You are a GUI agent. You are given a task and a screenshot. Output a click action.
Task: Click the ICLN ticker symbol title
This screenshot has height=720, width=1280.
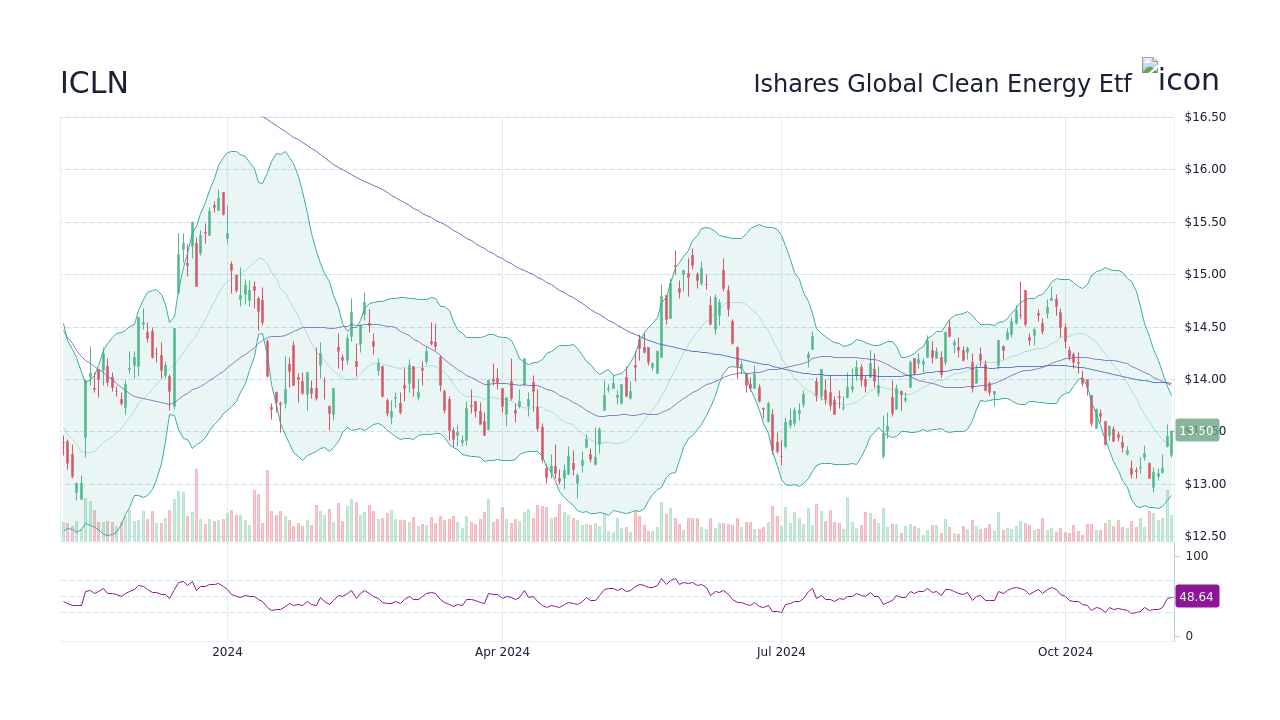(94, 84)
